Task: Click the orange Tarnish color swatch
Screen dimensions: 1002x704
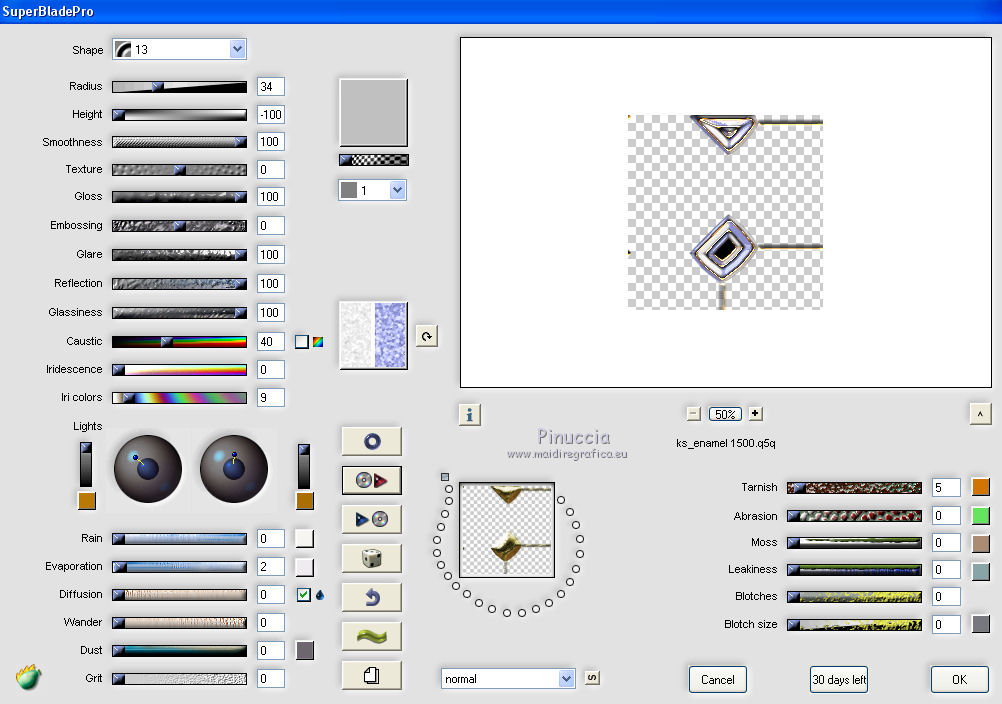Action: pos(981,487)
